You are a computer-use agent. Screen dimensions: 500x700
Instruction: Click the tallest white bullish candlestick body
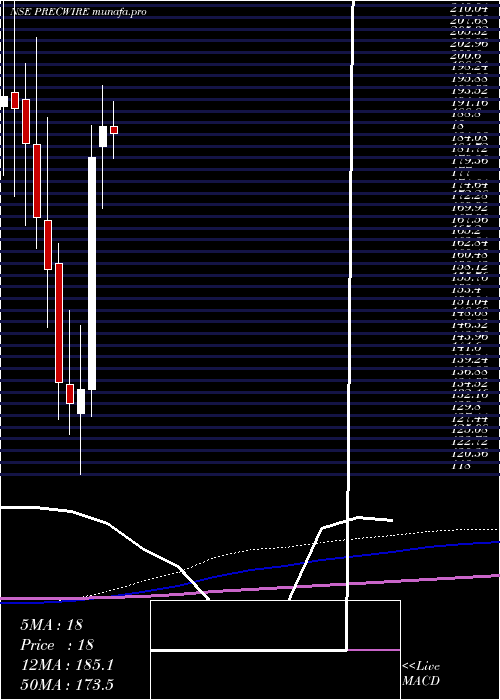point(92,273)
